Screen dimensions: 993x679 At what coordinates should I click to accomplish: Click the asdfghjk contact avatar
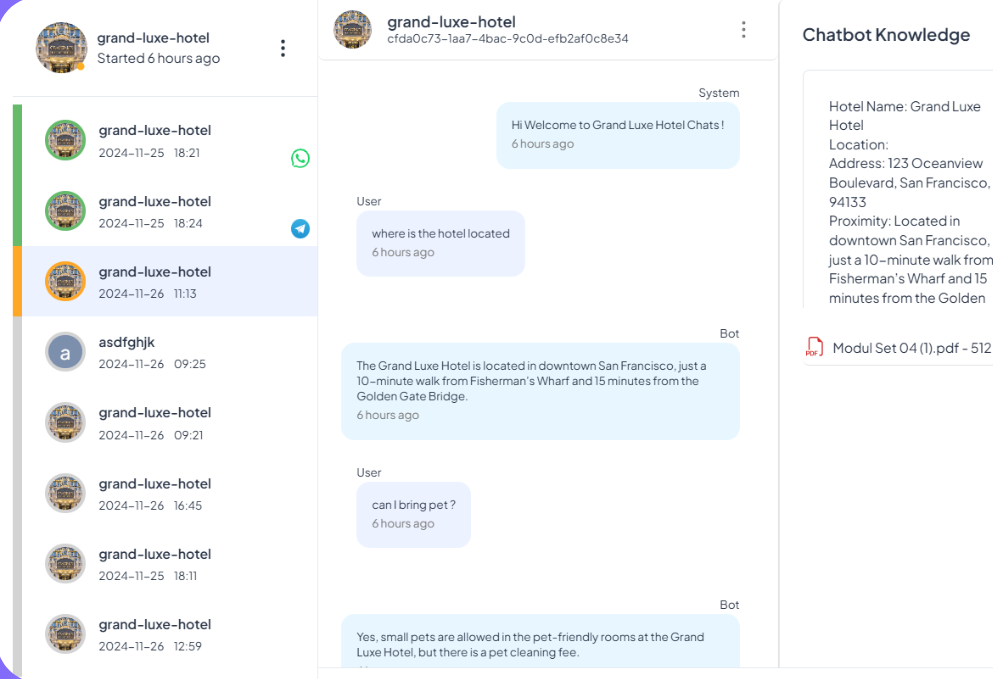tap(65, 352)
